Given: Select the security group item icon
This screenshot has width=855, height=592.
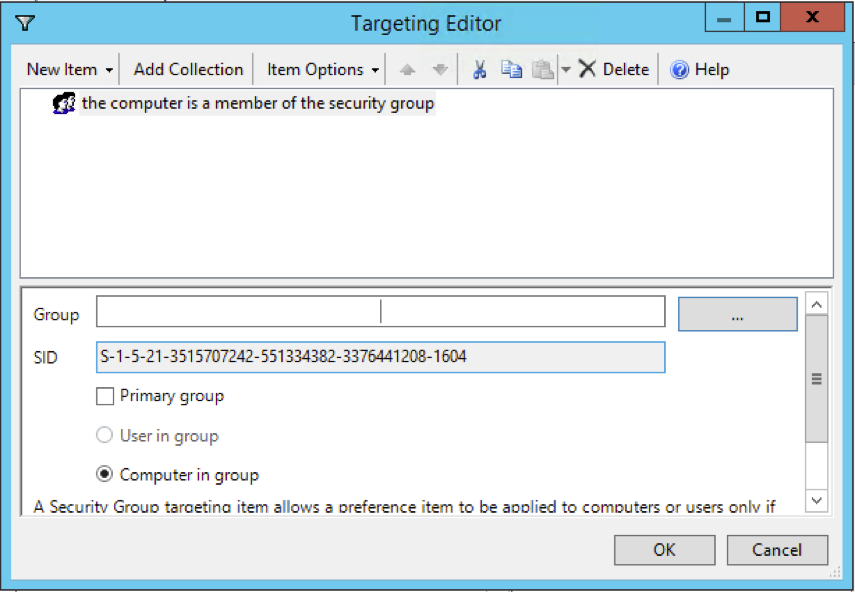Looking at the screenshot, I should [64, 103].
